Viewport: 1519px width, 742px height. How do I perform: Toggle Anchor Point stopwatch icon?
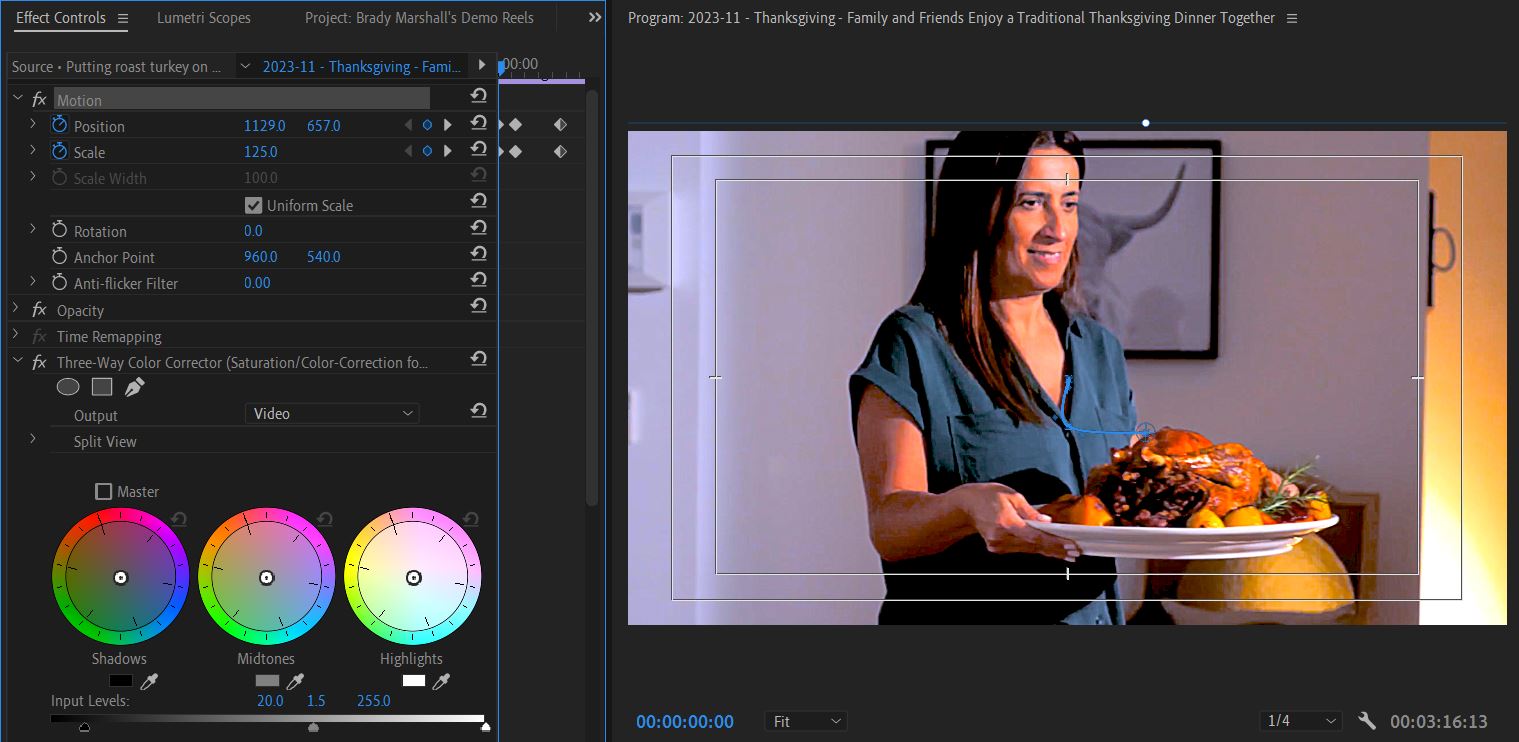pyautogui.click(x=59, y=256)
